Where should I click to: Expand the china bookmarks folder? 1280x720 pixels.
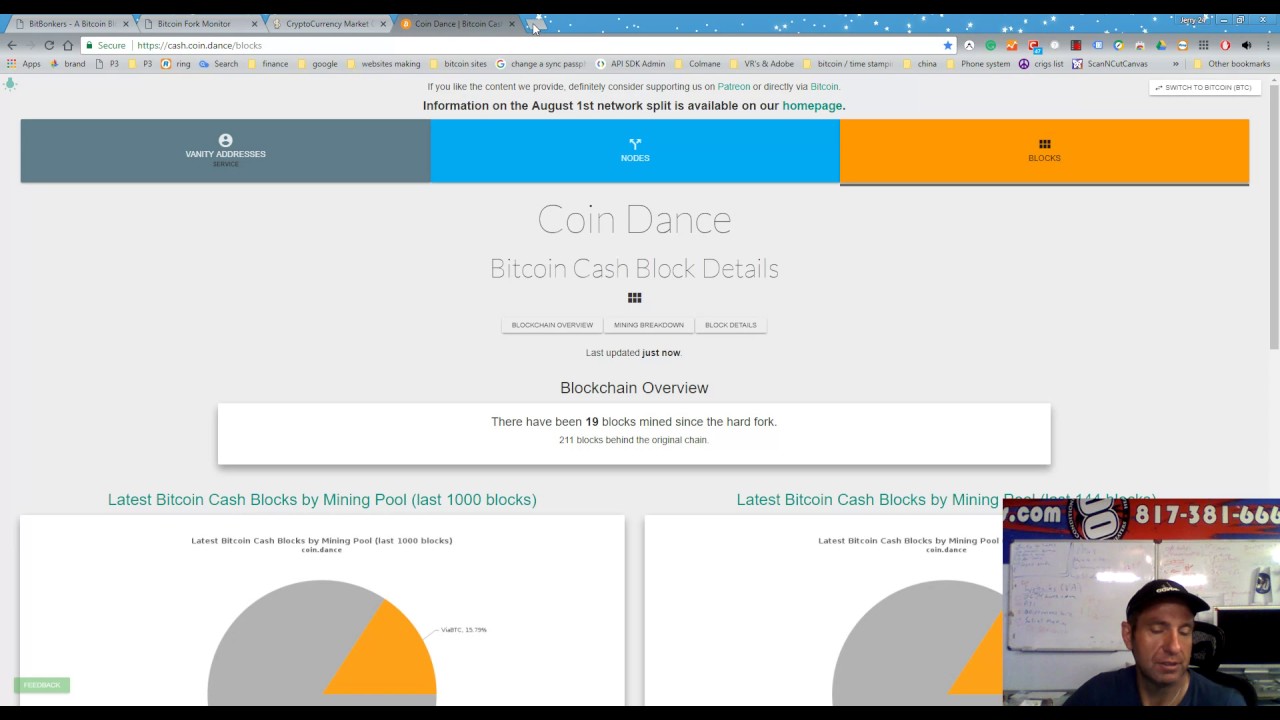(921, 64)
